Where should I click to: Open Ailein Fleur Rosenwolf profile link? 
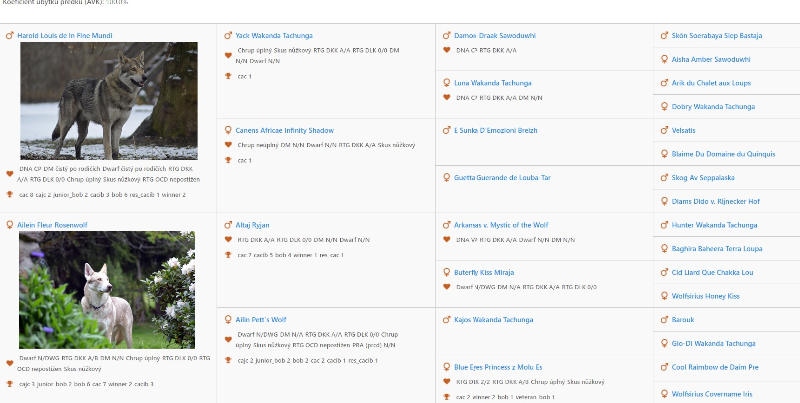click(52, 225)
